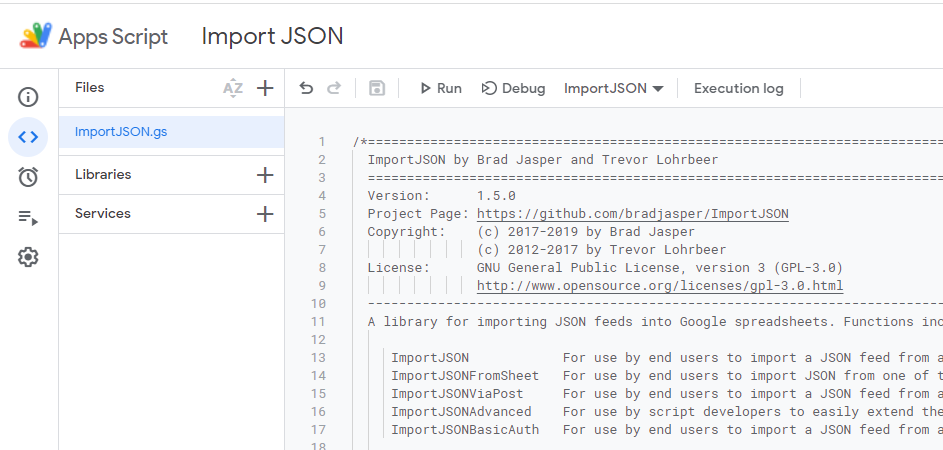Save project with floppy disk icon
The height and width of the screenshot is (450, 943).
tap(377, 88)
